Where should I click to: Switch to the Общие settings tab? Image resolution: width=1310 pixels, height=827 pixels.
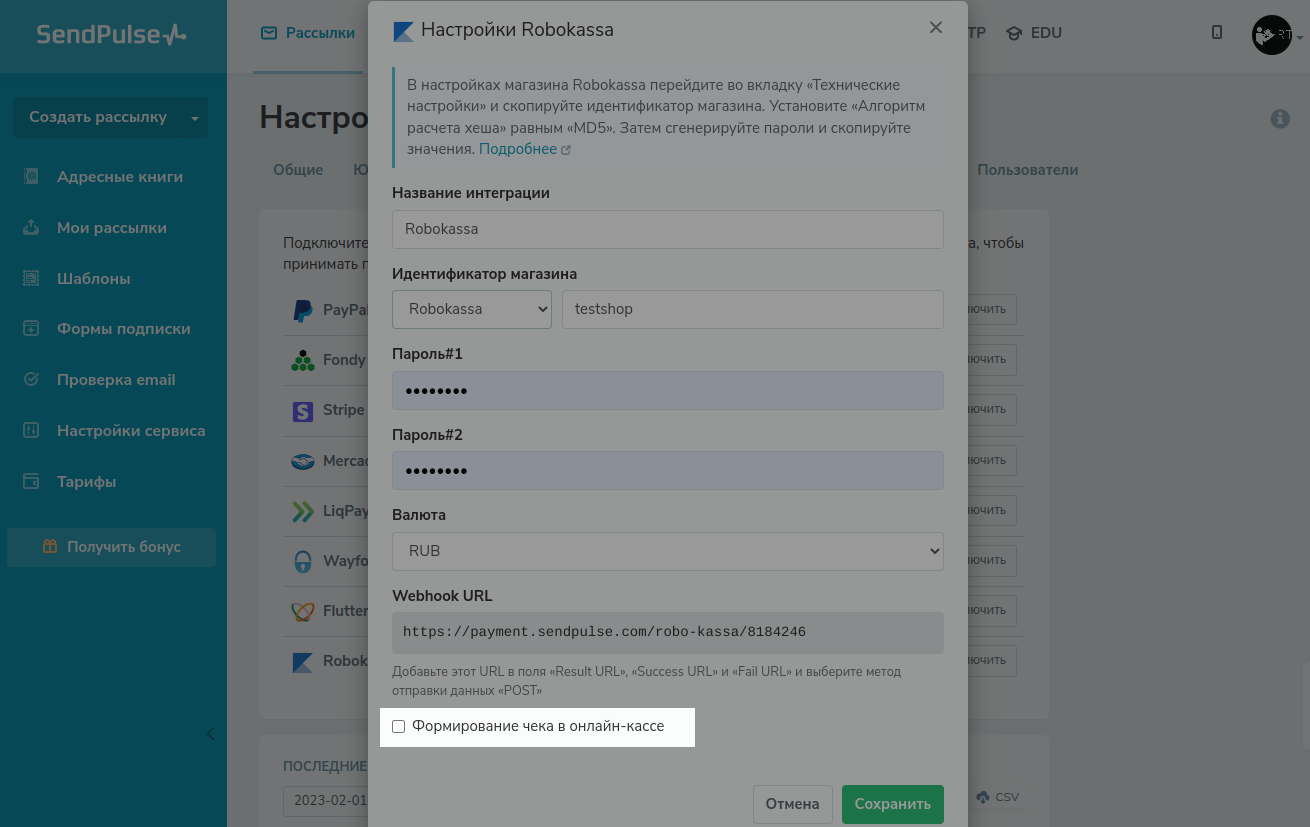pos(298,170)
